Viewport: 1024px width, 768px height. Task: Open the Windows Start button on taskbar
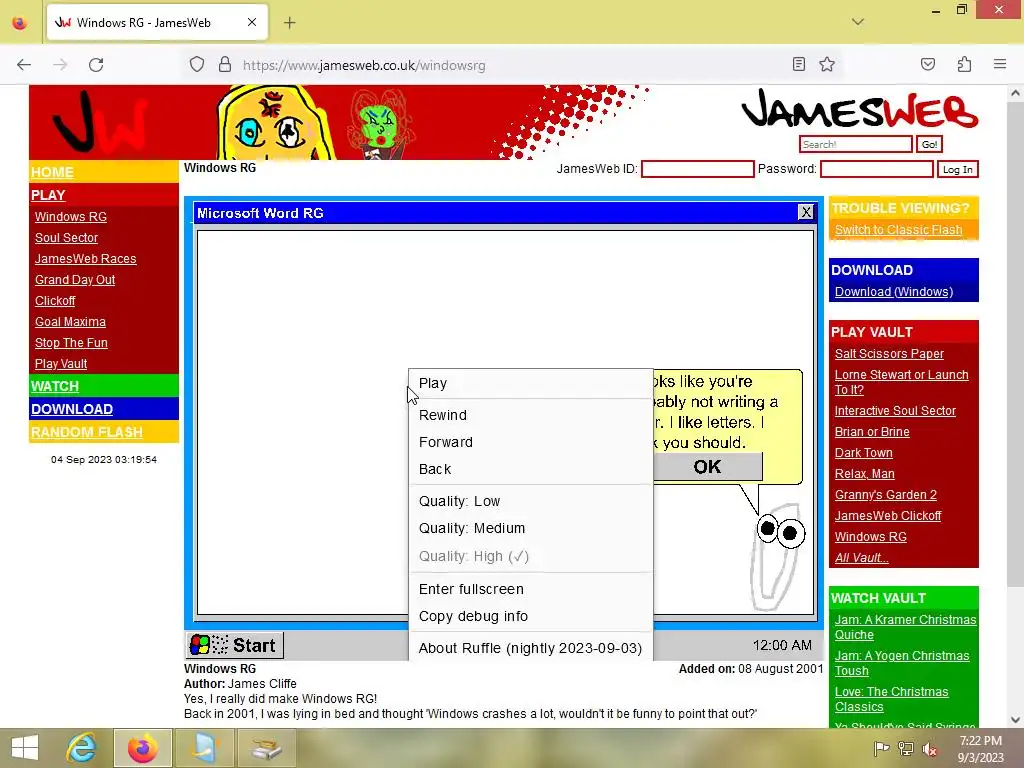pos(25,748)
